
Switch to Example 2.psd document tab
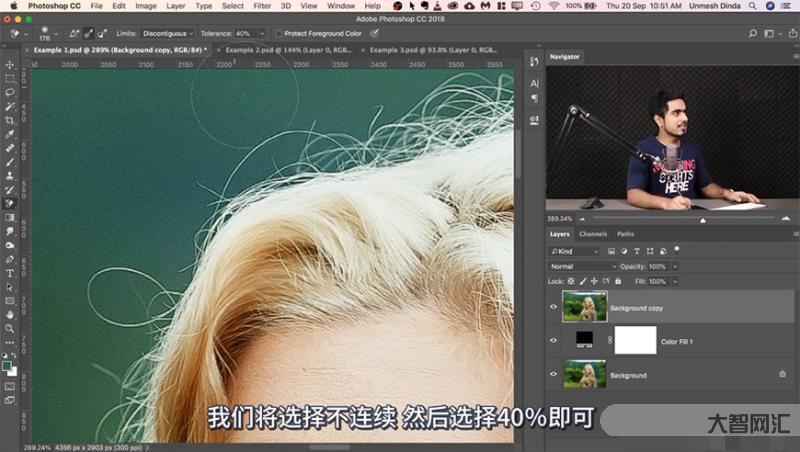click(x=288, y=48)
